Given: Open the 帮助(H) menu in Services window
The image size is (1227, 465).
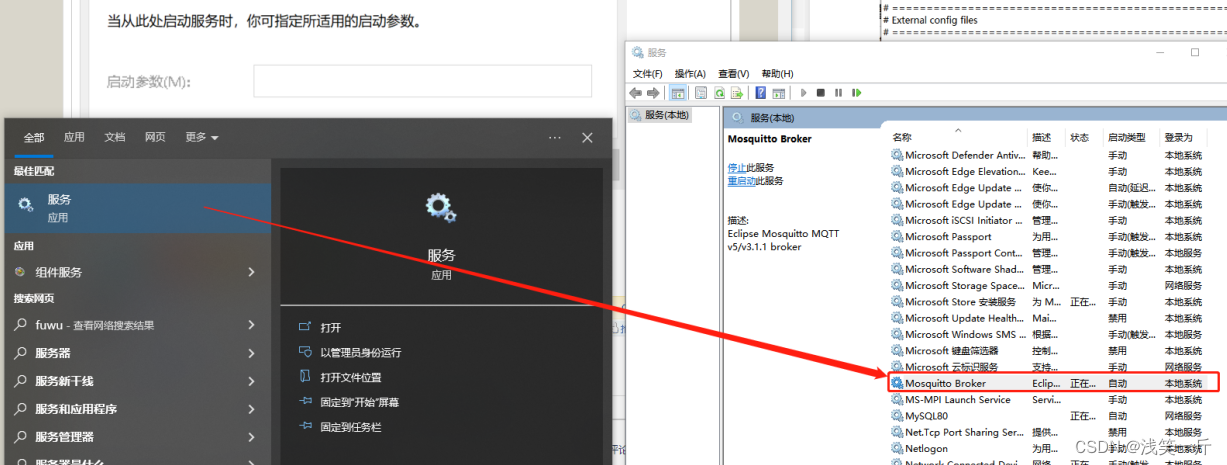Looking at the screenshot, I should [777, 73].
